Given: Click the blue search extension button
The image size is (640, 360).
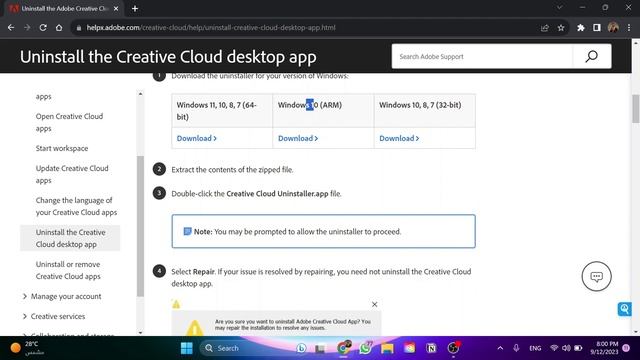Looking at the screenshot, I should [x=624, y=309].
